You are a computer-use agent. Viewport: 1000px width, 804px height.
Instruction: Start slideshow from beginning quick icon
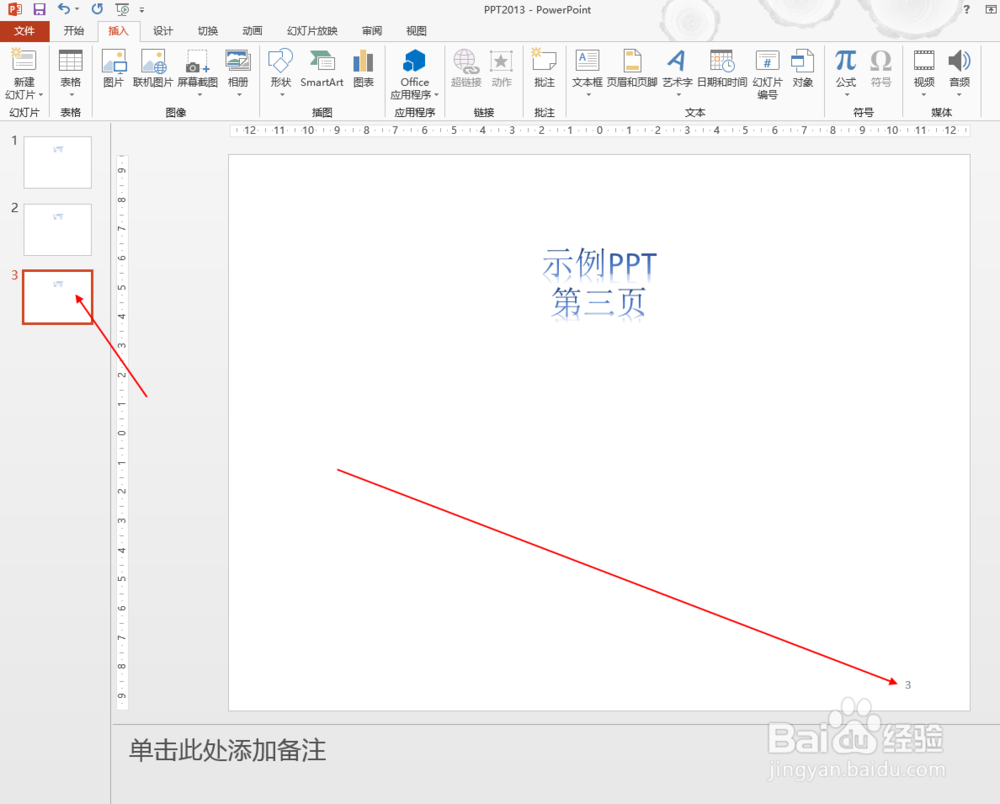click(x=122, y=9)
